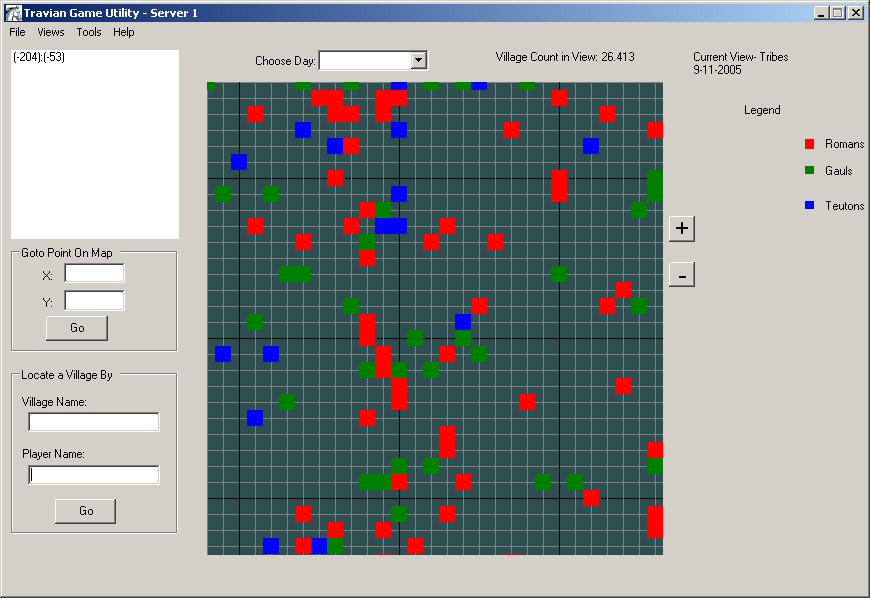The height and width of the screenshot is (598, 870).
Task: Click the Player Name: label
Action: (x=53, y=454)
